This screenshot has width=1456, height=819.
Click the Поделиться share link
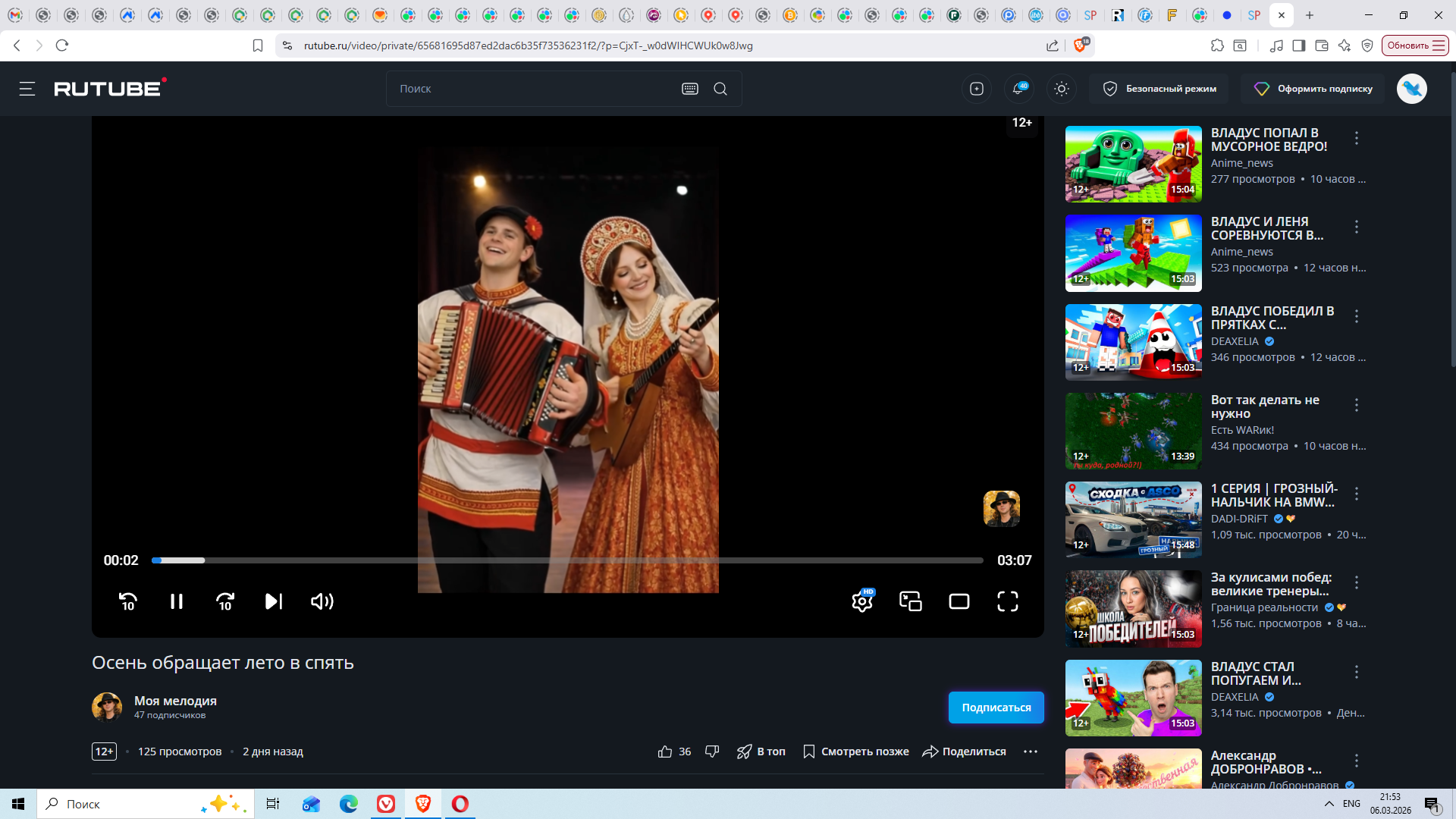pyautogui.click(x=965, y=752)
